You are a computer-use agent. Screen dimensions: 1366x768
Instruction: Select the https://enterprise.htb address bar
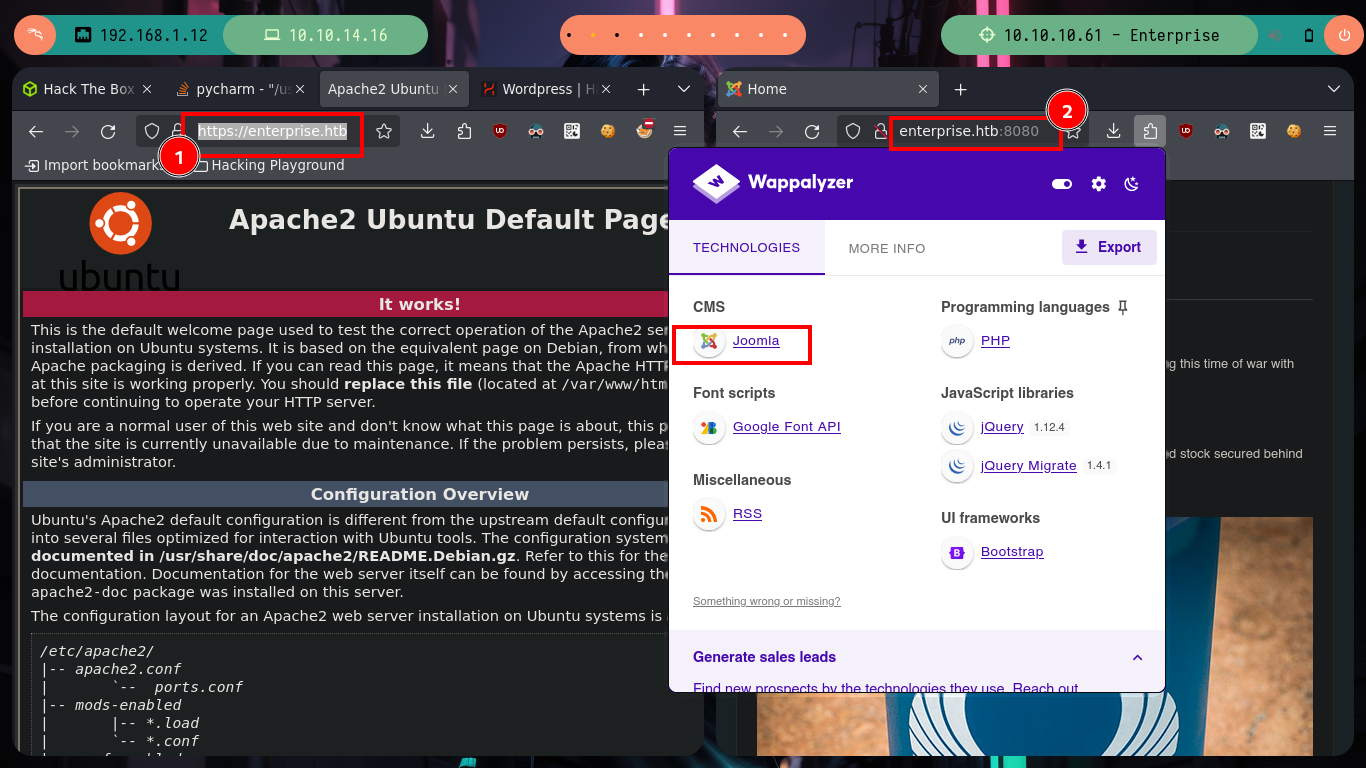pos(272,131)
